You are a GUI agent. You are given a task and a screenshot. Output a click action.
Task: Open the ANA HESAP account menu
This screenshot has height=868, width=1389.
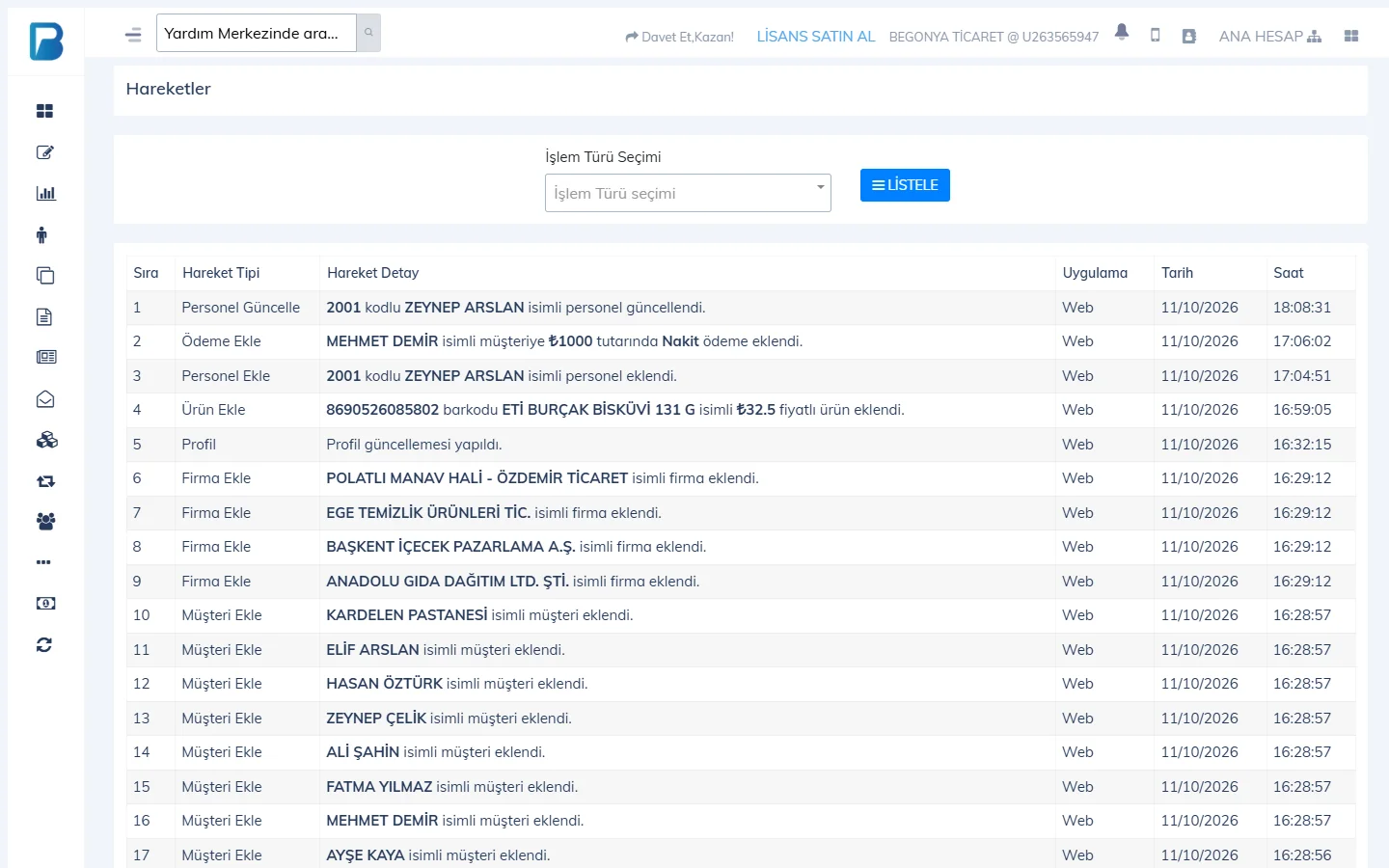(1269, 36)
